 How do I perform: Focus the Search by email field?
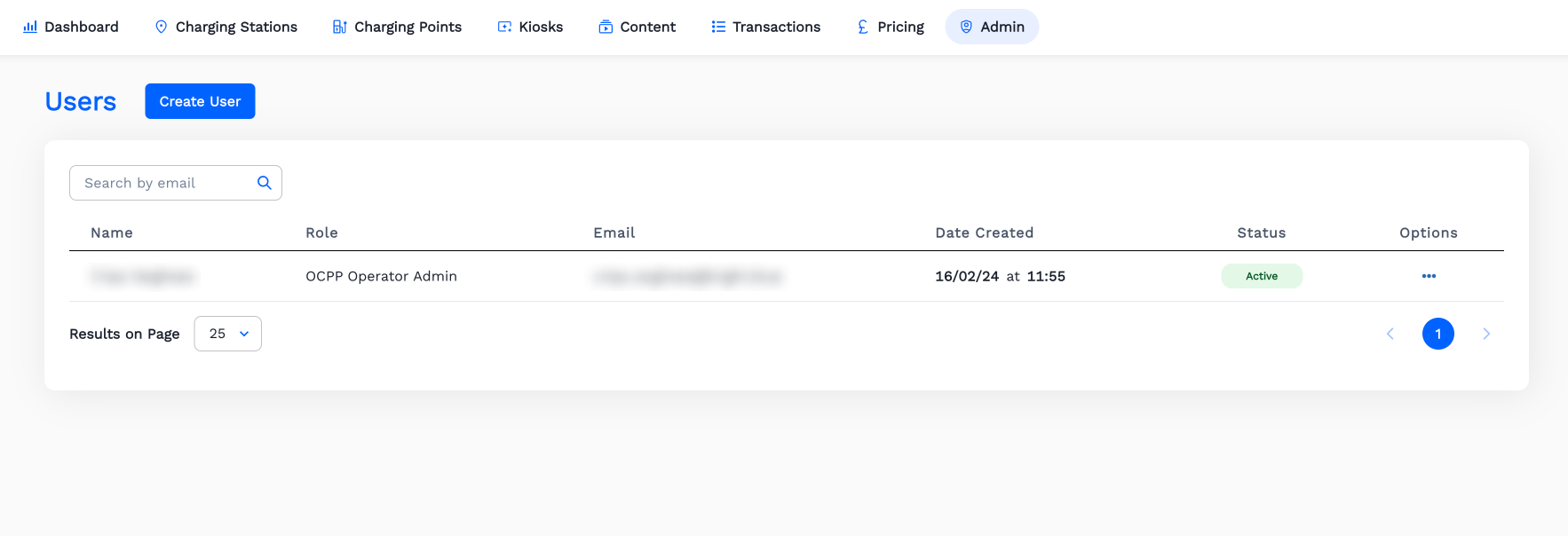pyautogui.click(x=164, y=183)
